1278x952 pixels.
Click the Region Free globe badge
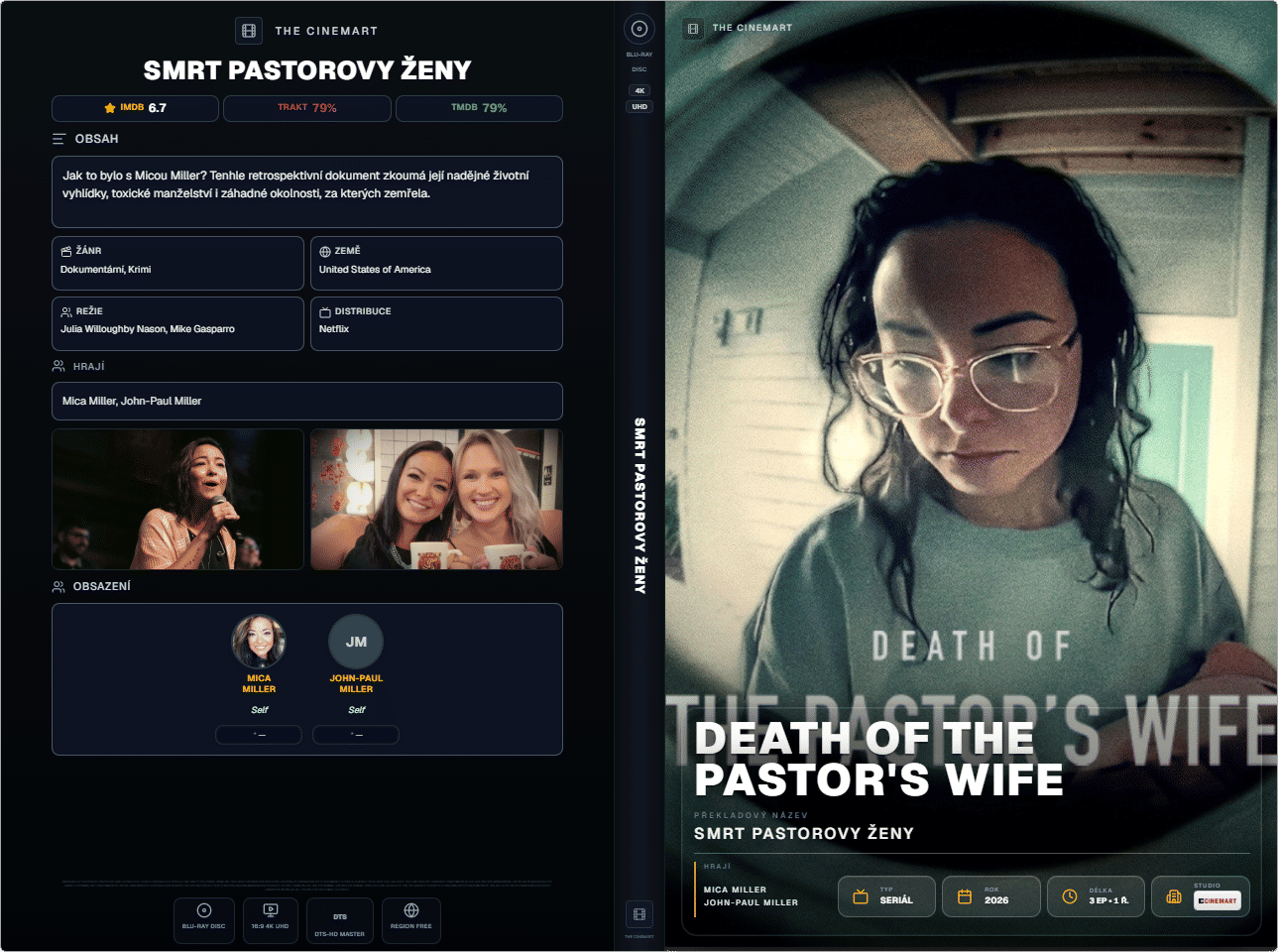(x=410, y=921)
